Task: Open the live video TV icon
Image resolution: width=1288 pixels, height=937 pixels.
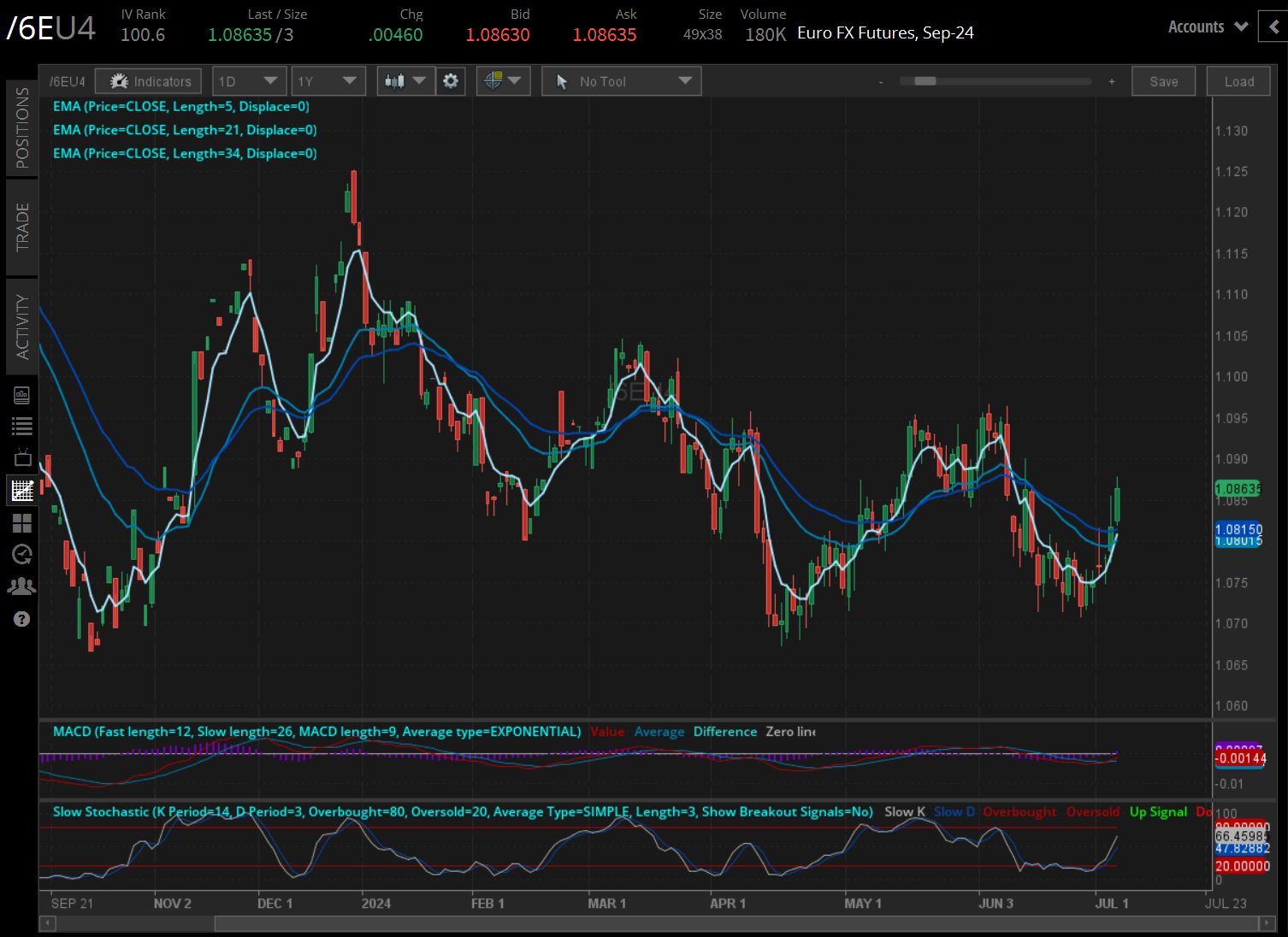Action: tap(21, 457)
